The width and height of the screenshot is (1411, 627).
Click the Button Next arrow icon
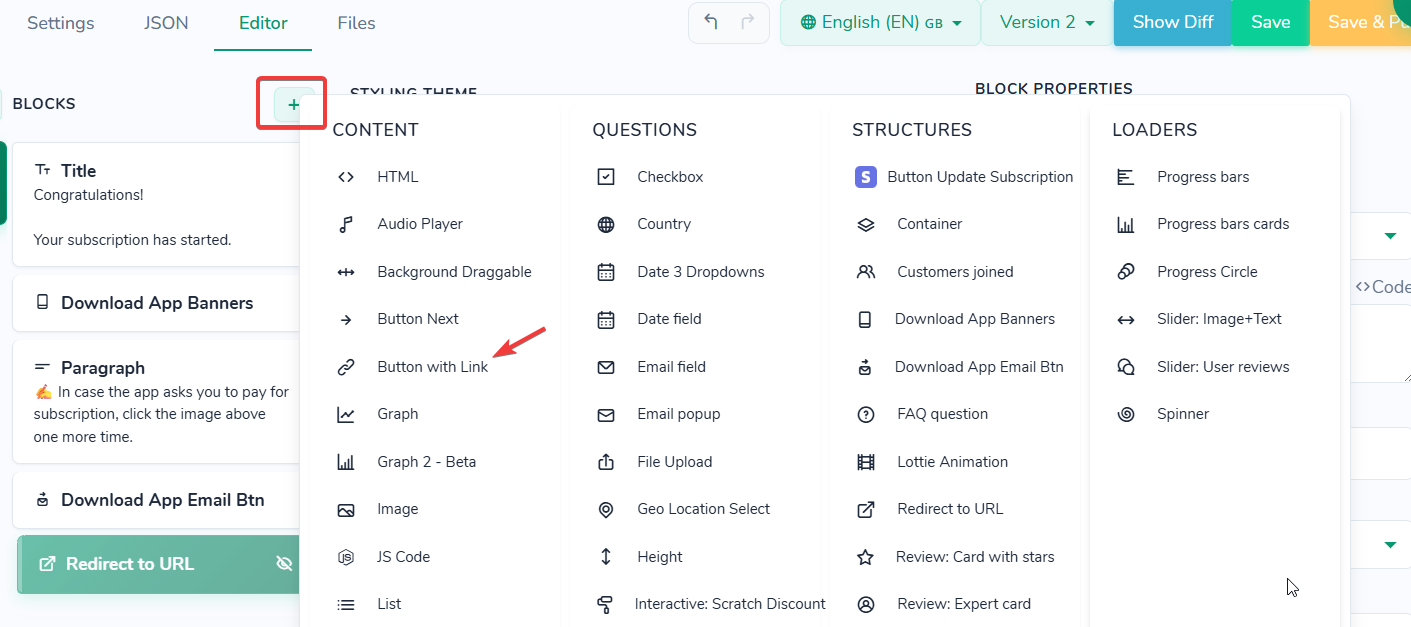[x=346, y=320]
